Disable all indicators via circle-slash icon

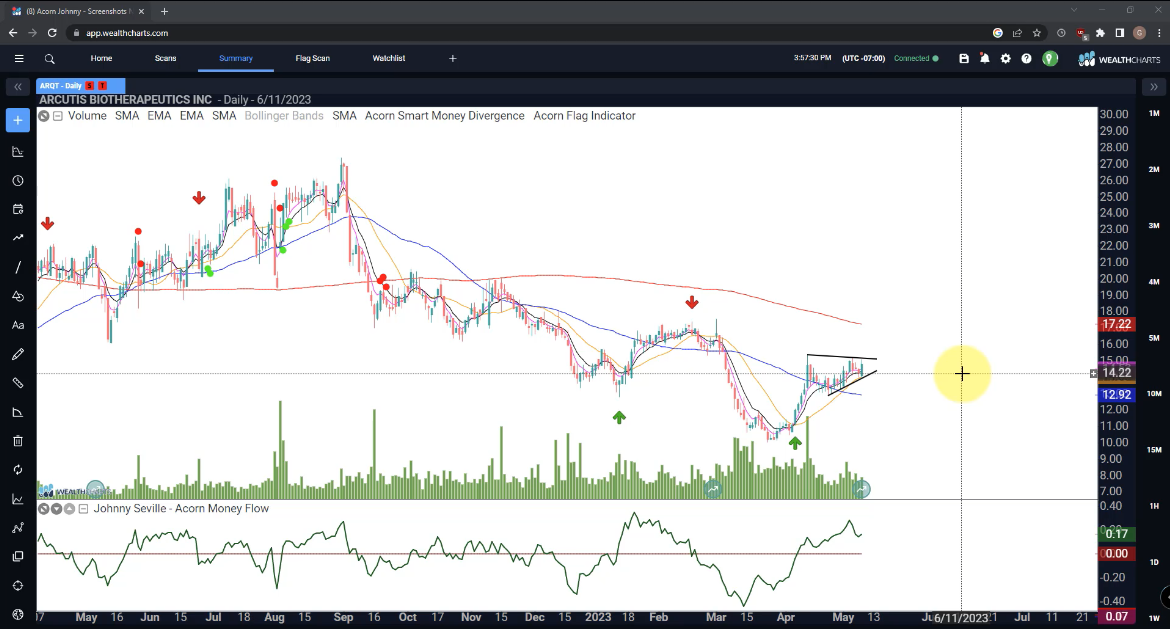pyautogui.click(x=44, y=116)
